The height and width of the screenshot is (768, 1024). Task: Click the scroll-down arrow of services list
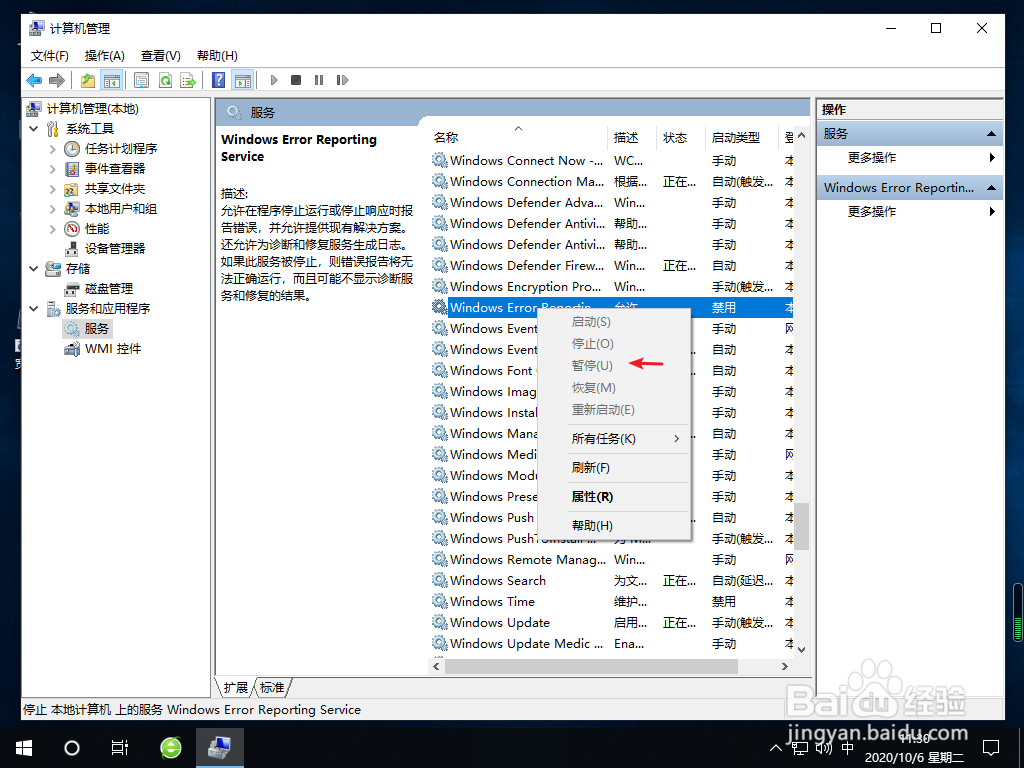pyautogui.click(x=801, y=649)
